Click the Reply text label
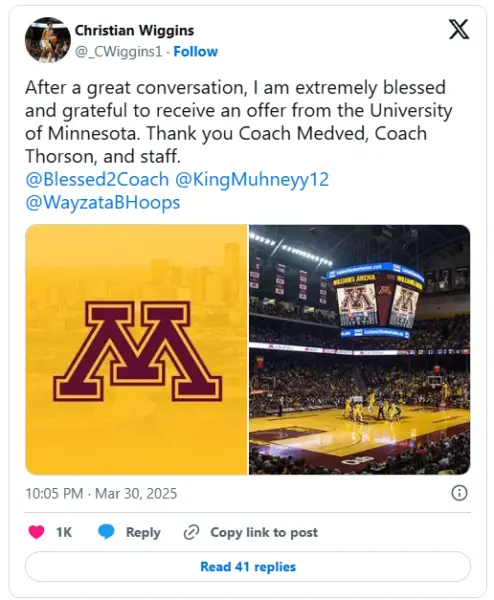 coord(143,533)
